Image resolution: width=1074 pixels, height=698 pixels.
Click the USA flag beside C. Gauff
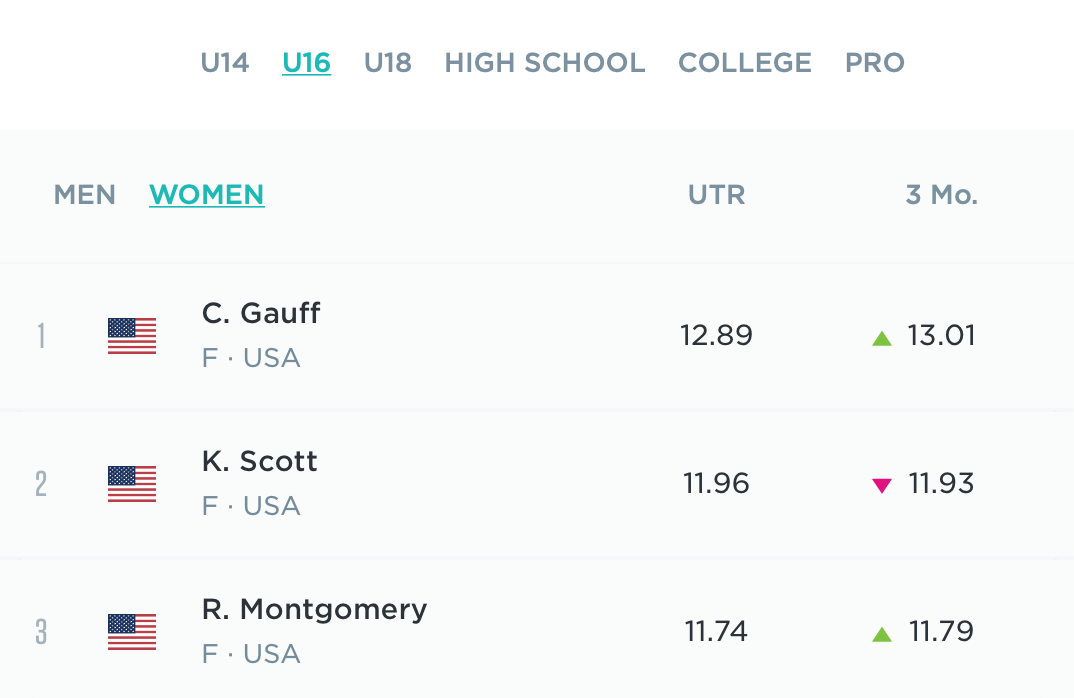tap(132, 336)
